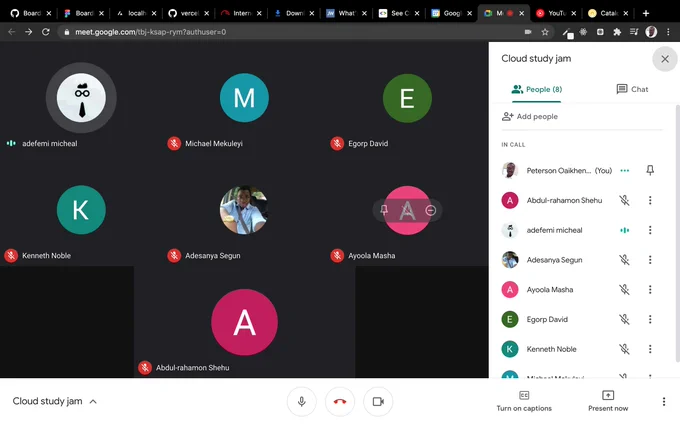Open options for Egorp David
The image size is (680, 425).
pyautogui.click(x=650, y=319)
